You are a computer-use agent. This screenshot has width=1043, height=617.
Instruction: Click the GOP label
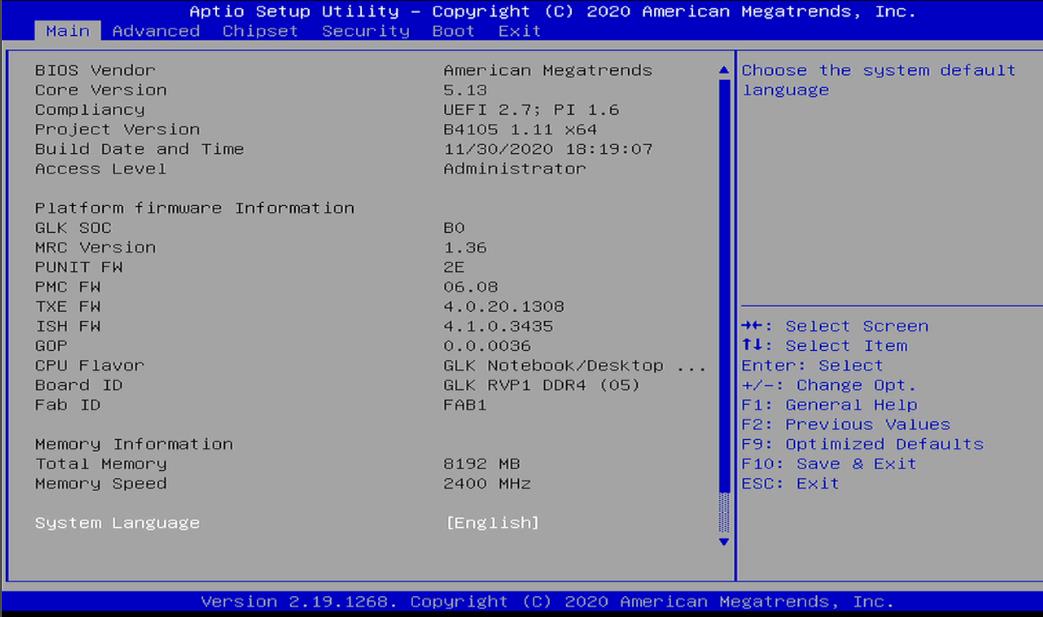(x=51, y=346)
